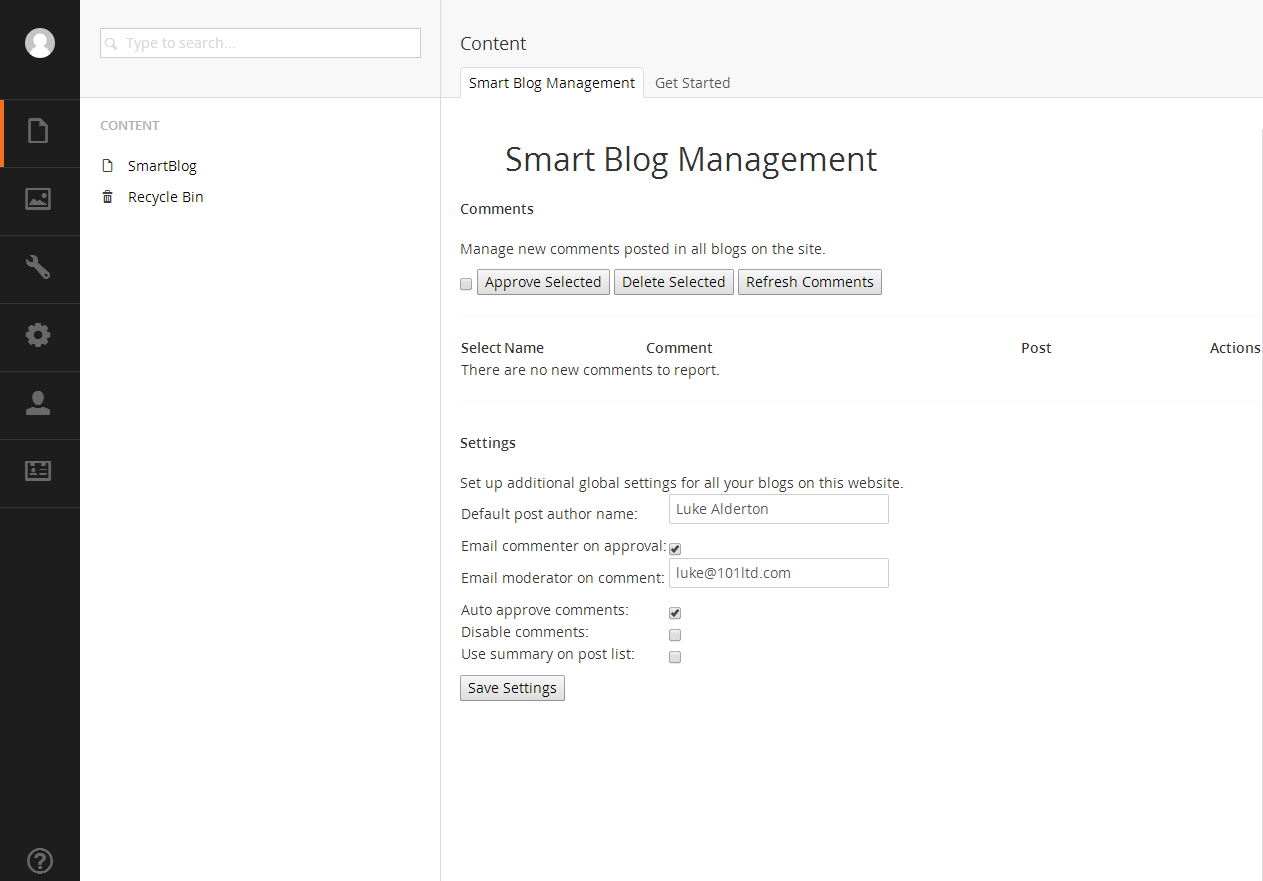Click the Approve Selected button

coord(543,282)
